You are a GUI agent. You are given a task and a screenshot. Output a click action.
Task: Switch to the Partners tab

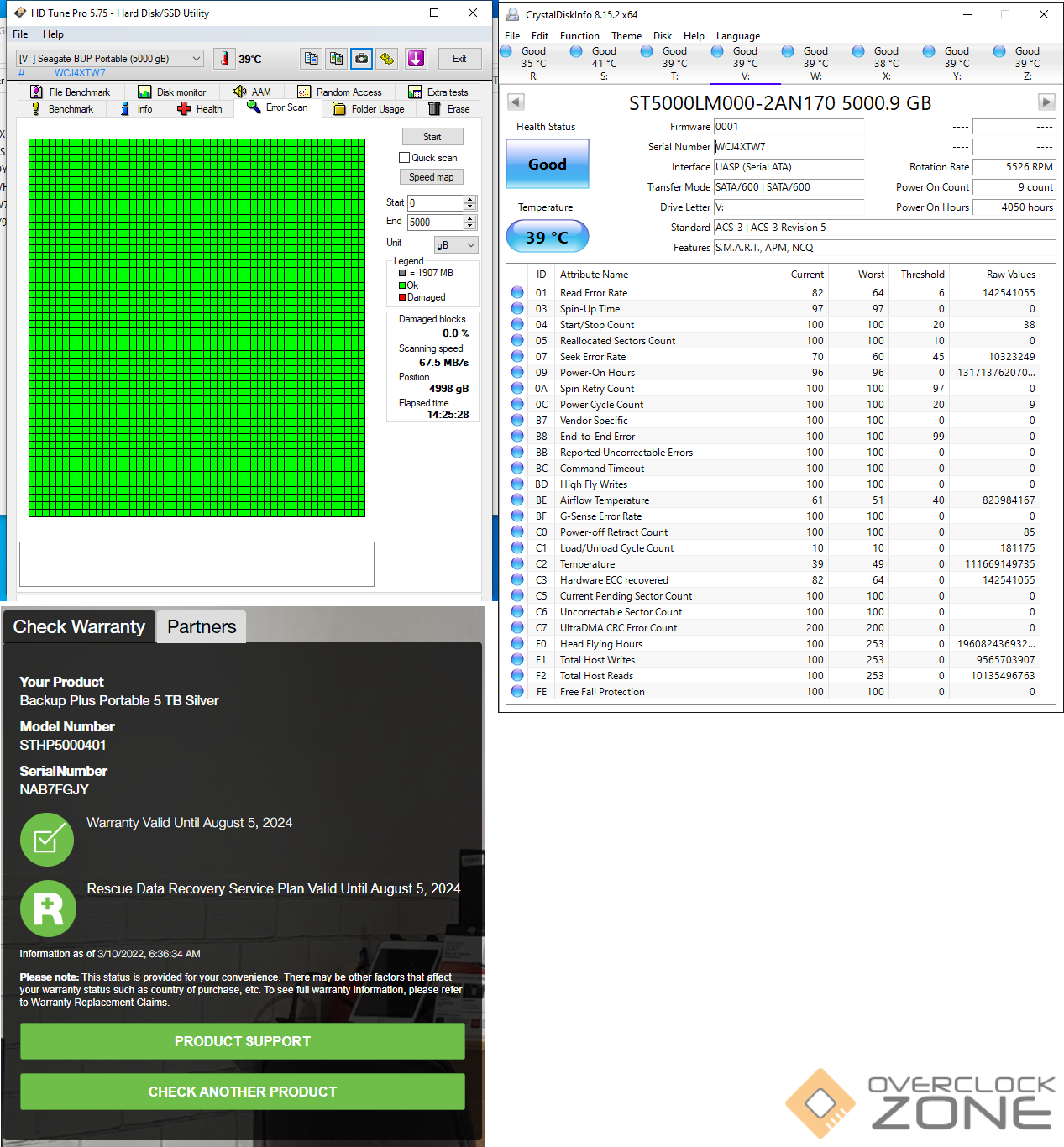tap(202, 627)
